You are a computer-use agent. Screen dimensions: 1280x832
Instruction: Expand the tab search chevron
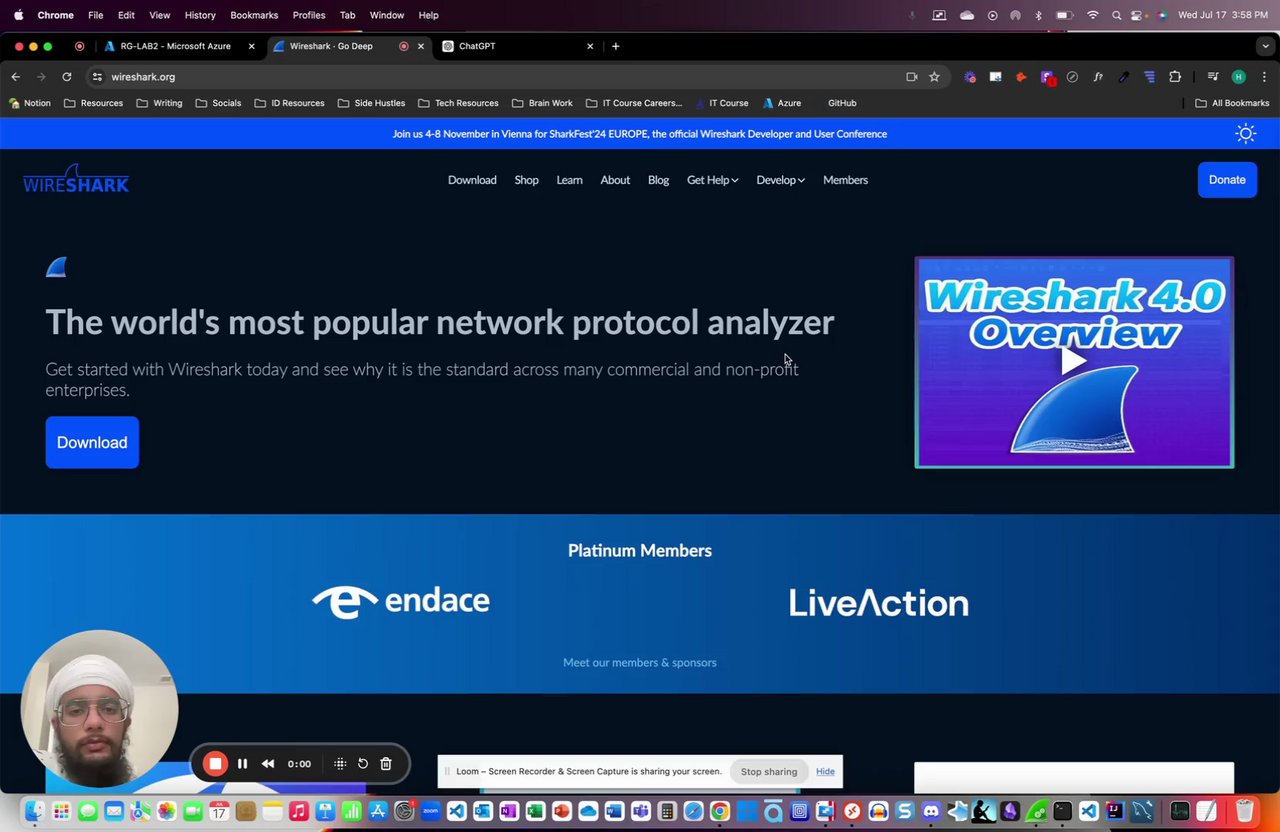pyautogui.click(x=1265, y=46)
